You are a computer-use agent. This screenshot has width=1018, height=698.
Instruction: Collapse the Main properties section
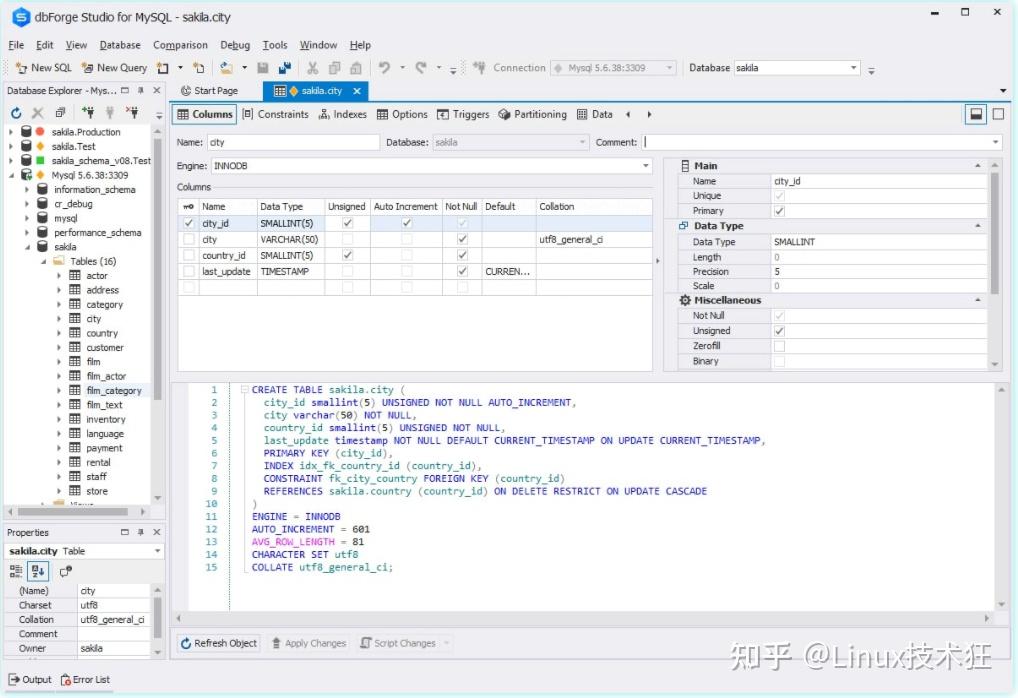pyautogui.click(x=977, y=166)
